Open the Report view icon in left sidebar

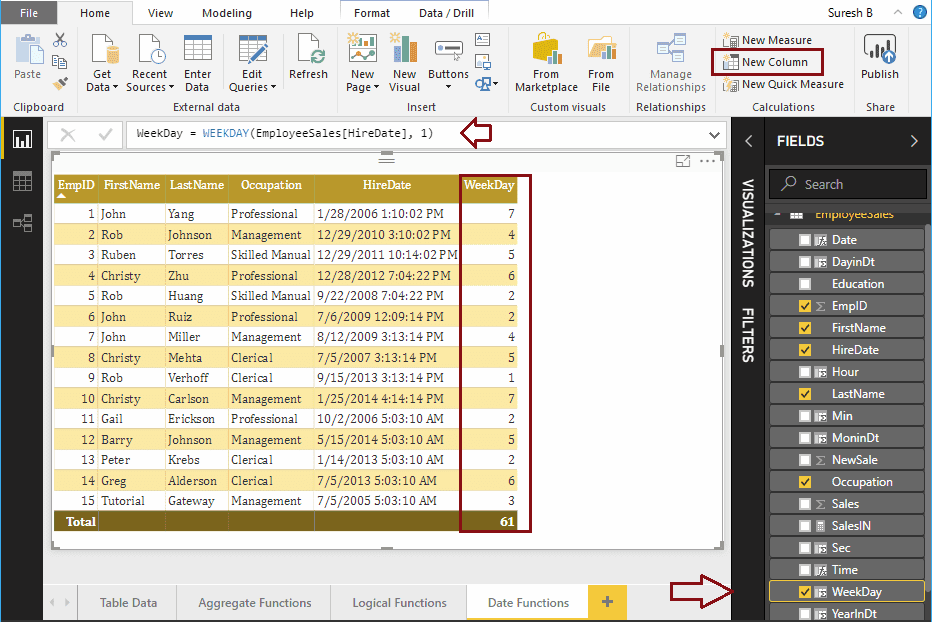(21, 140)
